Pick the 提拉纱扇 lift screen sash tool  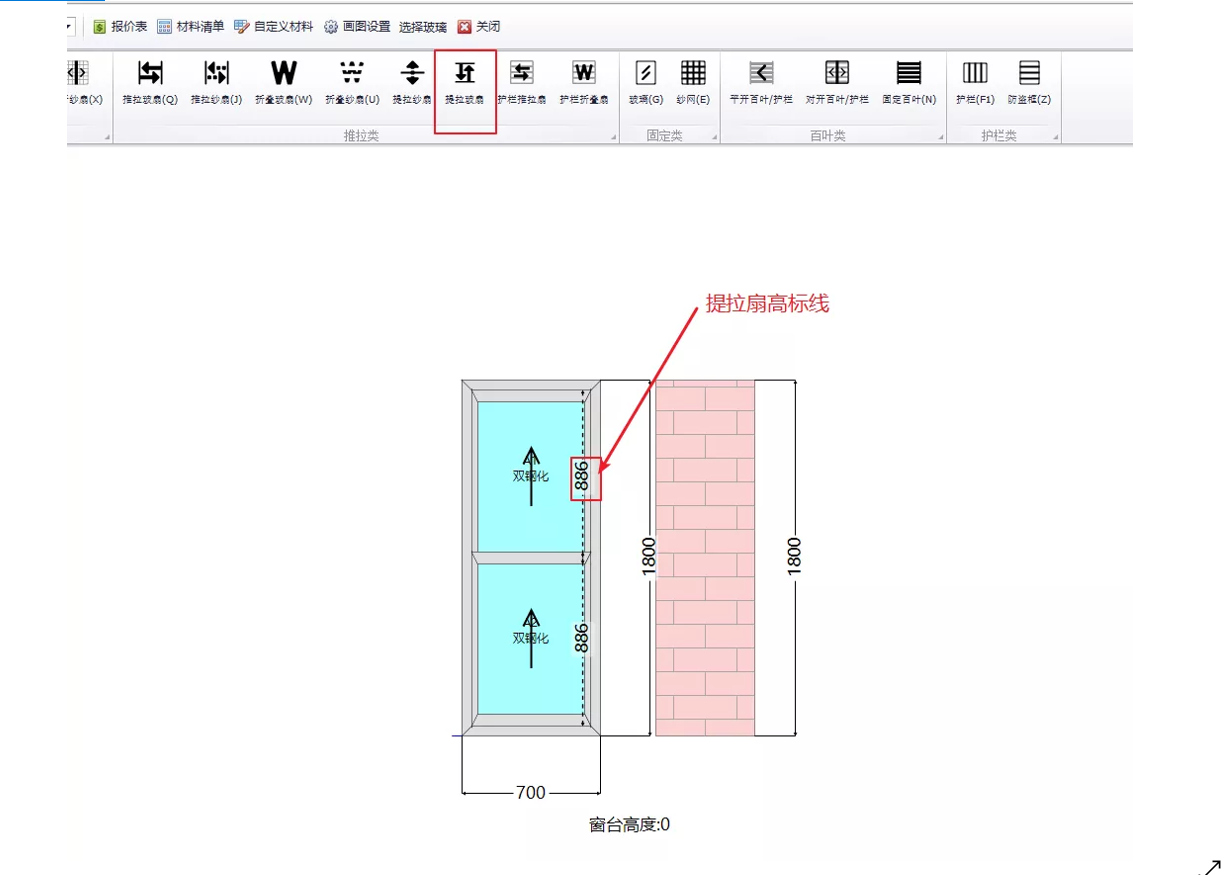pos(412,82)
